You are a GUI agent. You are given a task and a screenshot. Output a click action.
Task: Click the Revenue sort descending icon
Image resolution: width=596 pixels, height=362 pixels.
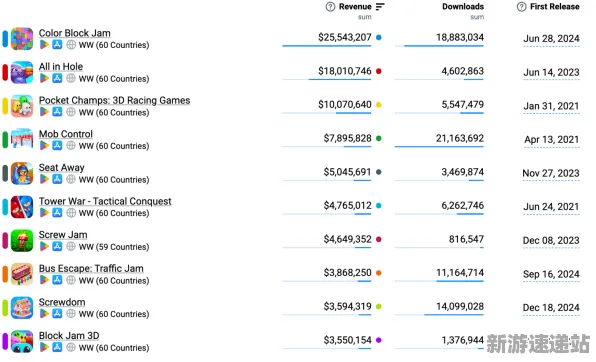pos(380,7)
